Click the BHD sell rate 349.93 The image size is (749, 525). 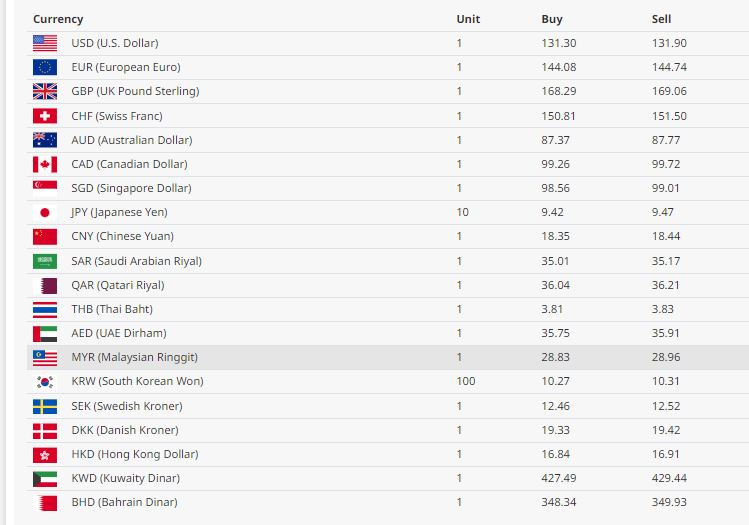[x=669, y=502]
